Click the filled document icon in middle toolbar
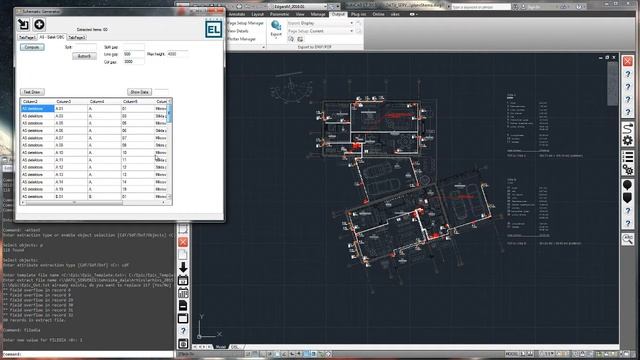Image resolution: width=640 pixels, height=360 pixels. coord(183,305)
